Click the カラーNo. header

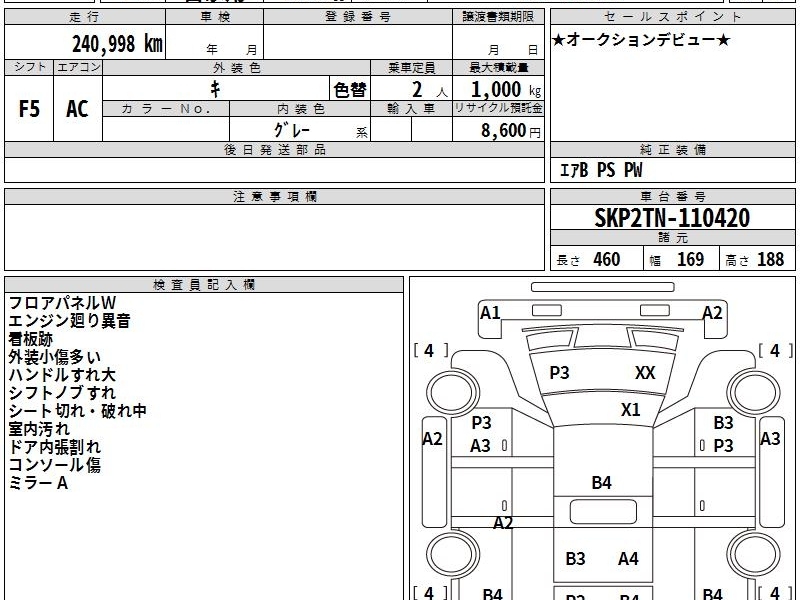coord(166,109)
